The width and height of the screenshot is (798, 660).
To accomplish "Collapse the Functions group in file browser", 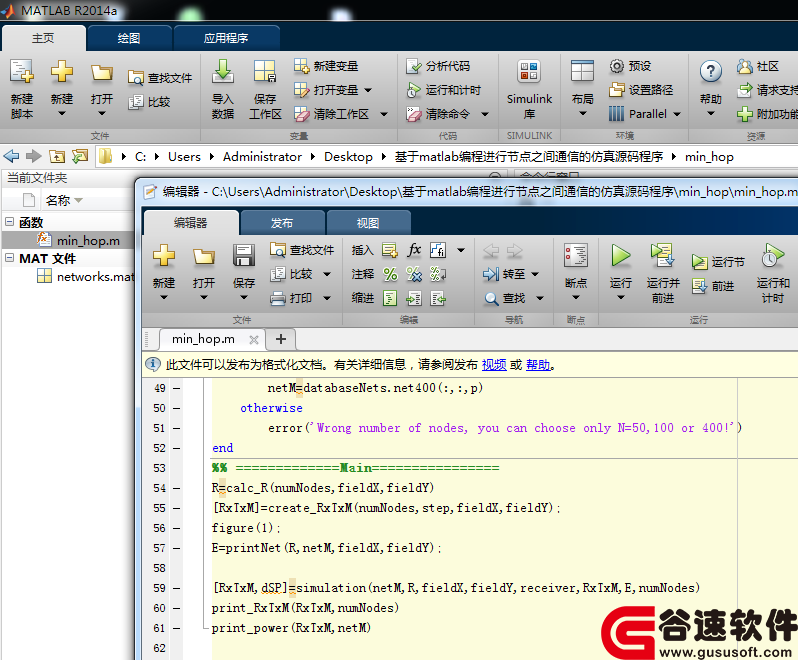I will pos(9,222).
